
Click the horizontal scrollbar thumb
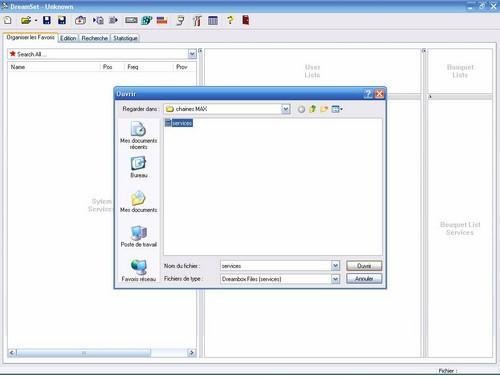point(84,353)
